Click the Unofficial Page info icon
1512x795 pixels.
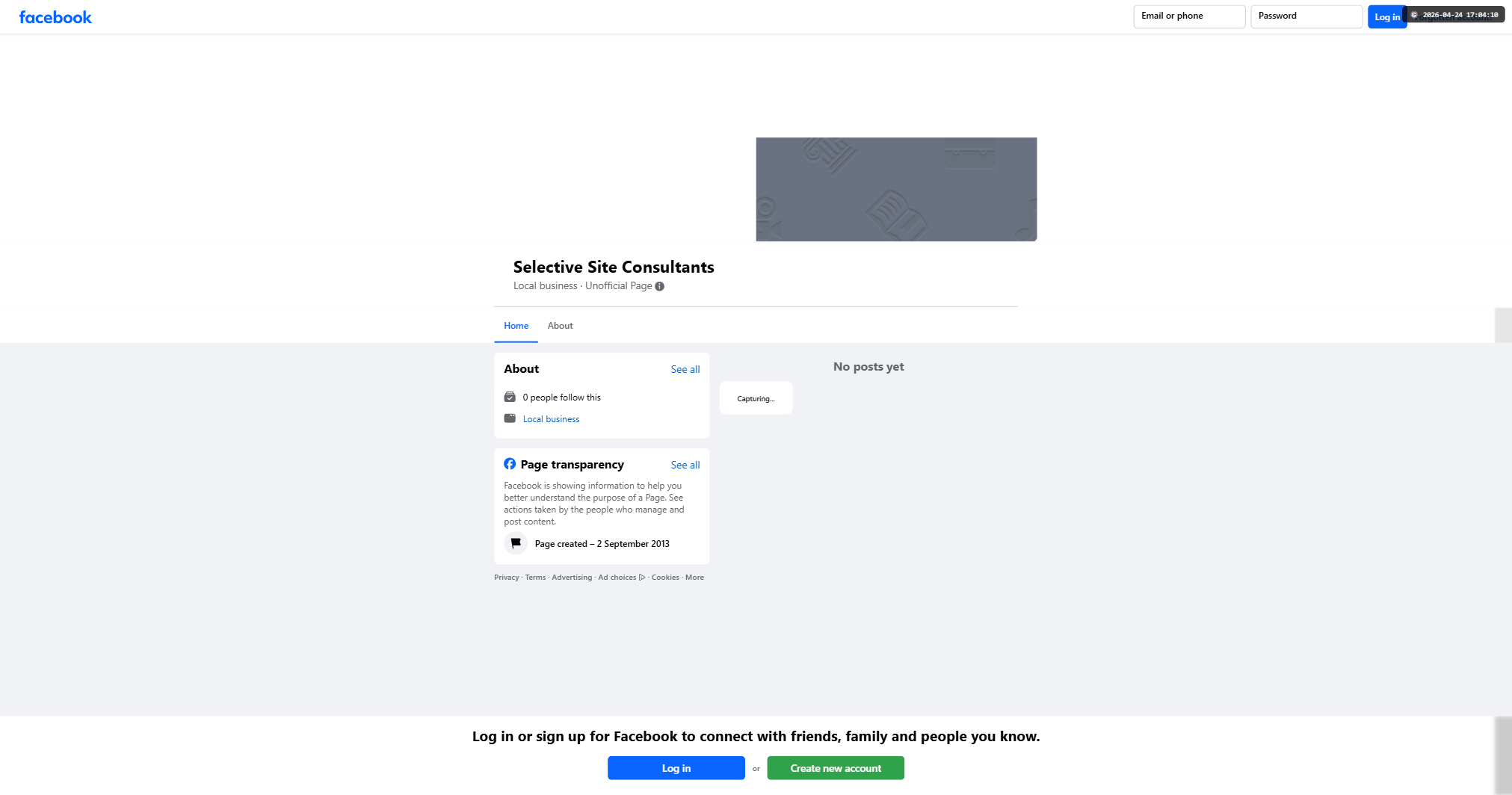tap(659, 286)
